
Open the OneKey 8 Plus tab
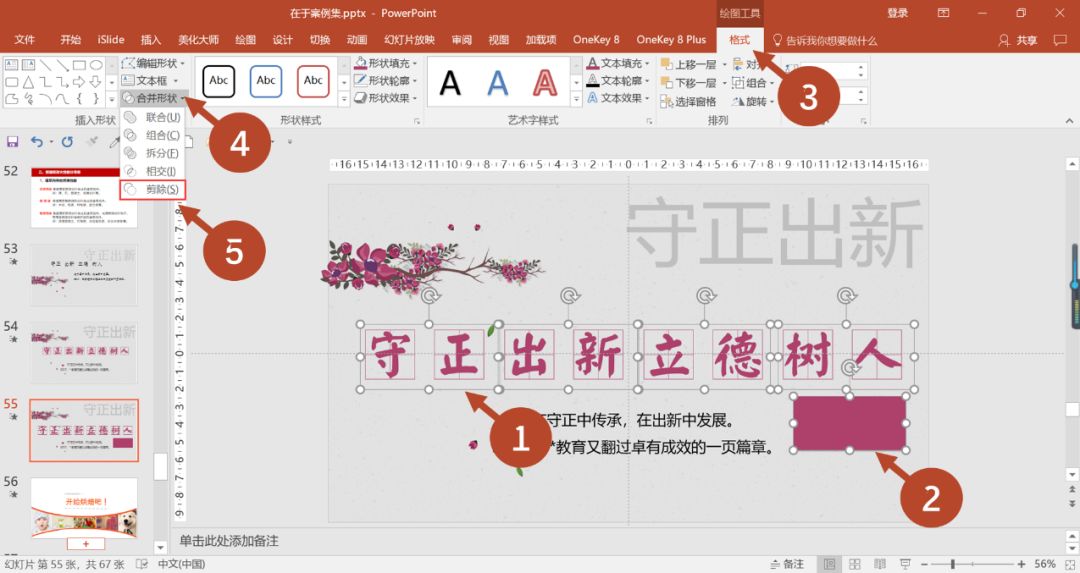click(671, 40)
